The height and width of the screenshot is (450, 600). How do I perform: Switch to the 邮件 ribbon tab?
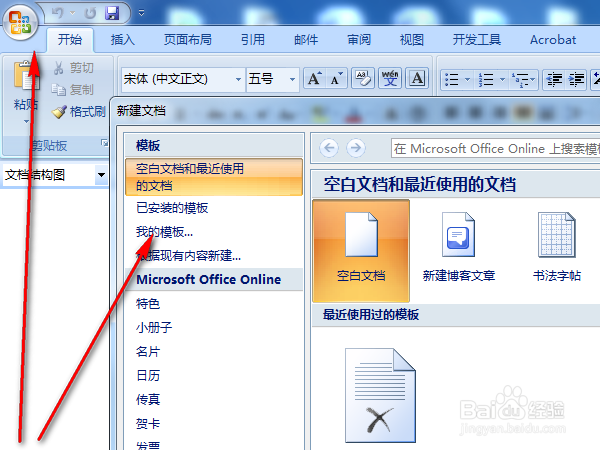point(306,39)
